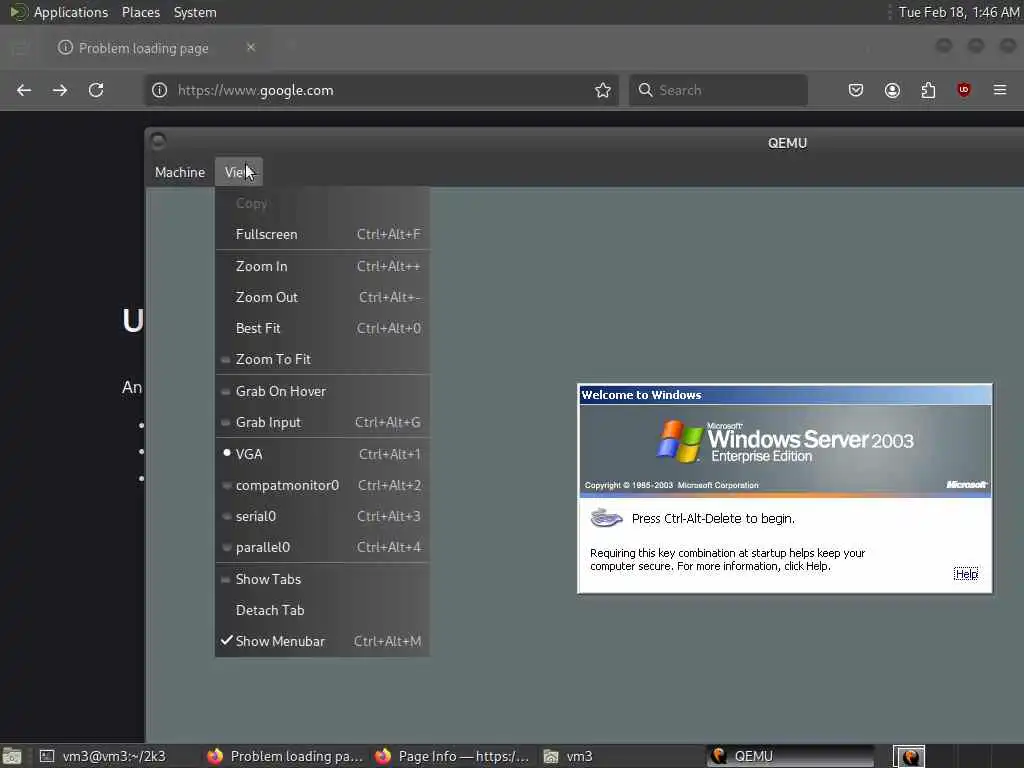Viewport: 1024px width, 768px height.
Task: Choose Best Fit from View menu
Action: coord(322,328)
